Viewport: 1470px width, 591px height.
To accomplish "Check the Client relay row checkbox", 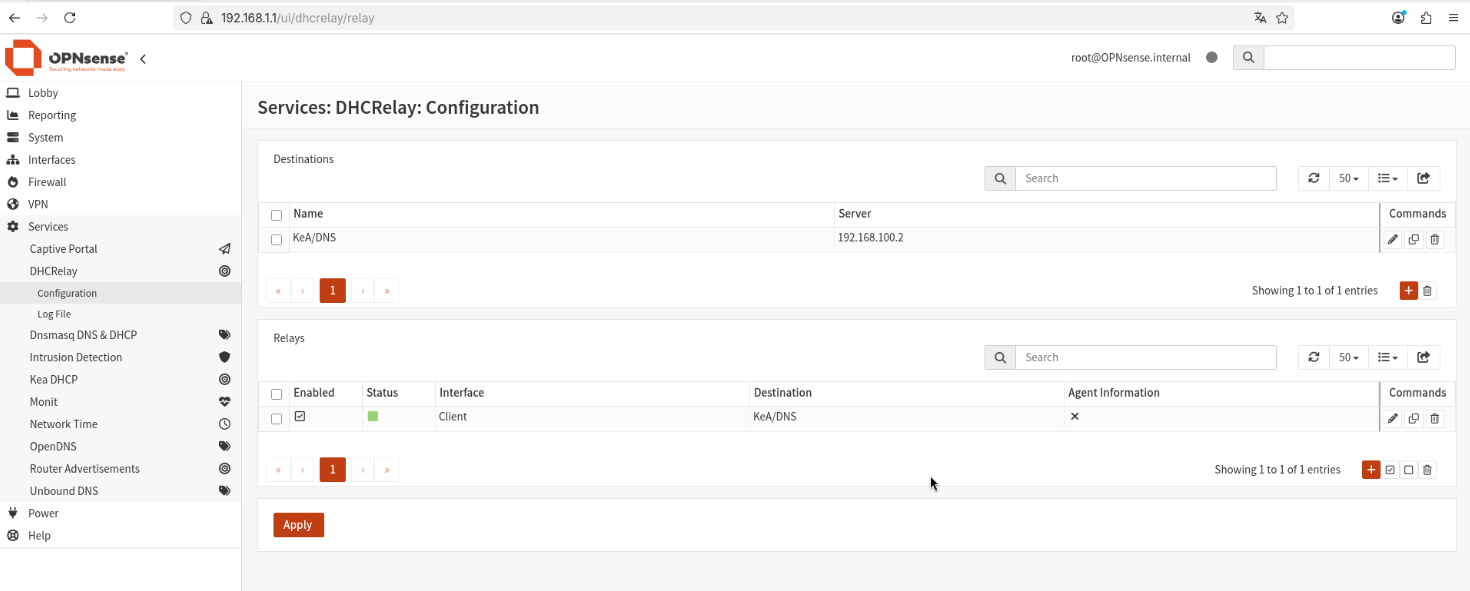I will click(x=277, y=419).
